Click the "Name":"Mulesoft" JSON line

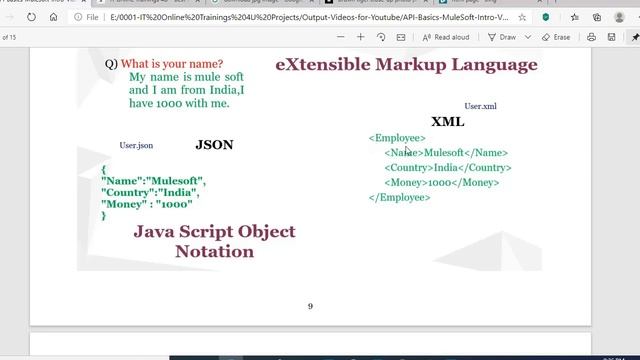pyautogui.click(x=153, y=181)
